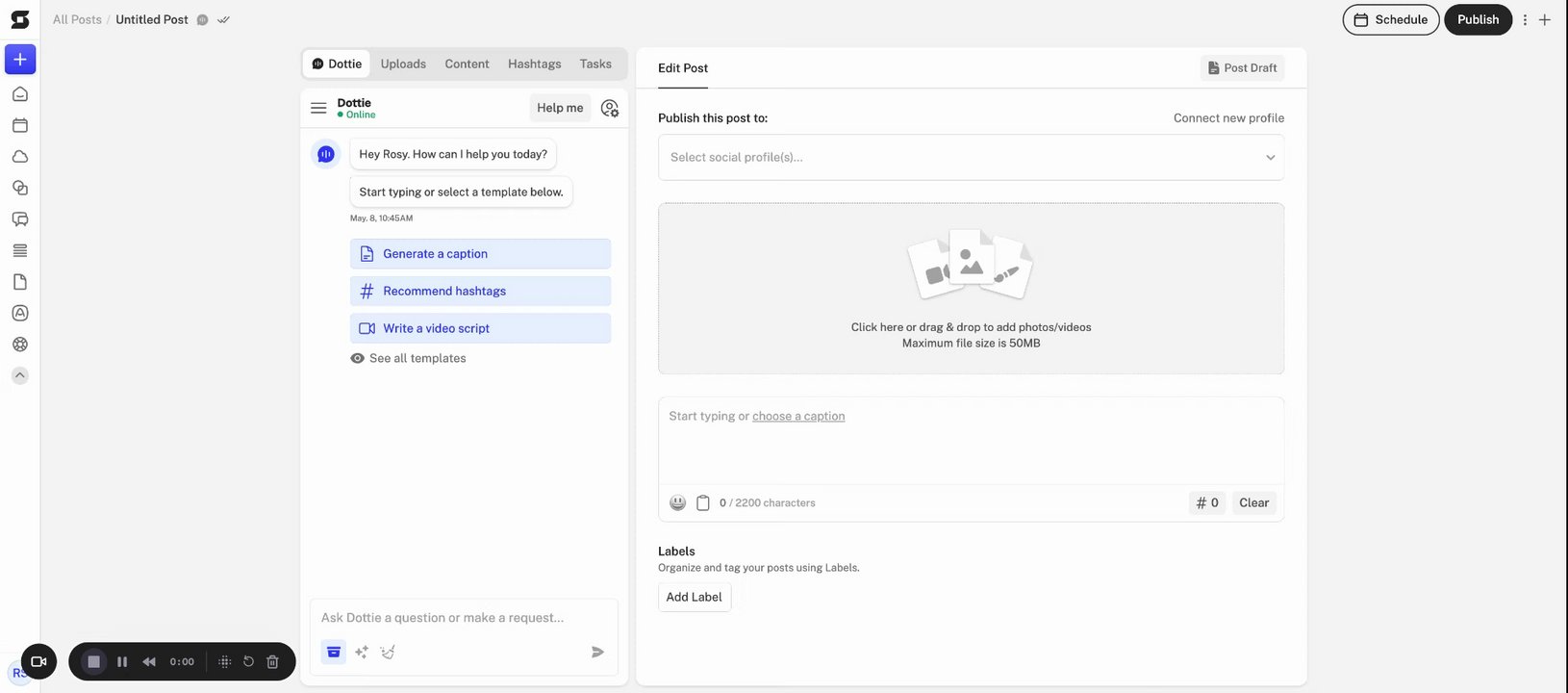Click the blue plus create button in sidebar
The width and height of the screenshot is (1568, 693).
pos(20,60)
